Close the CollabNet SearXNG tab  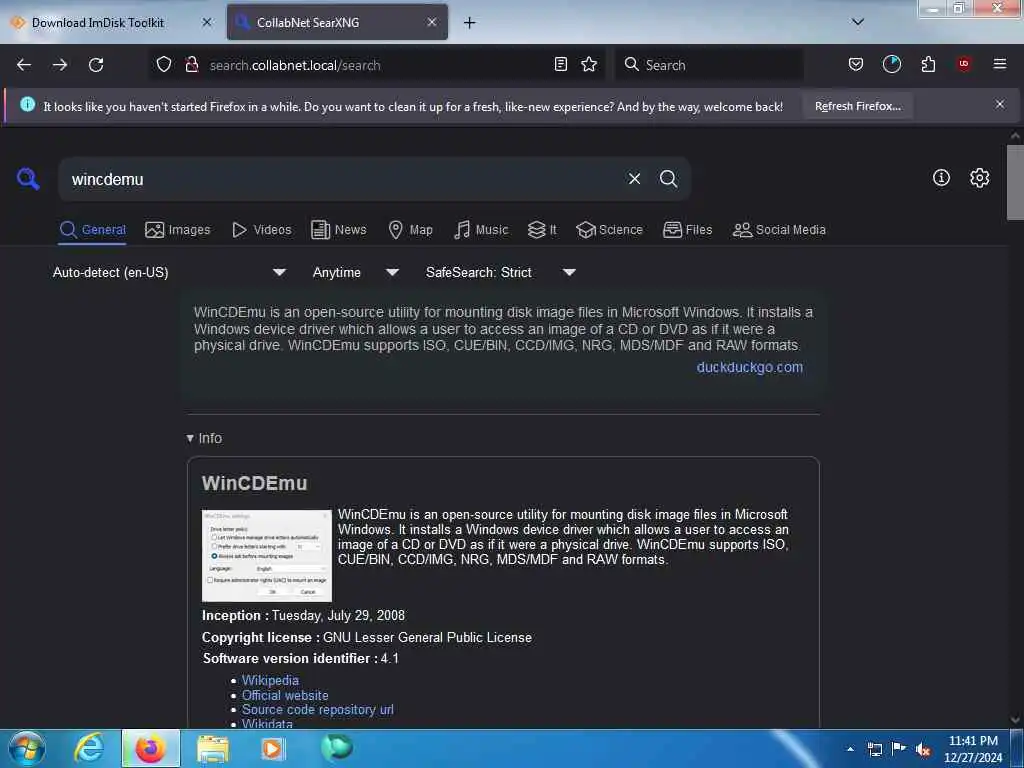[432, 22]
